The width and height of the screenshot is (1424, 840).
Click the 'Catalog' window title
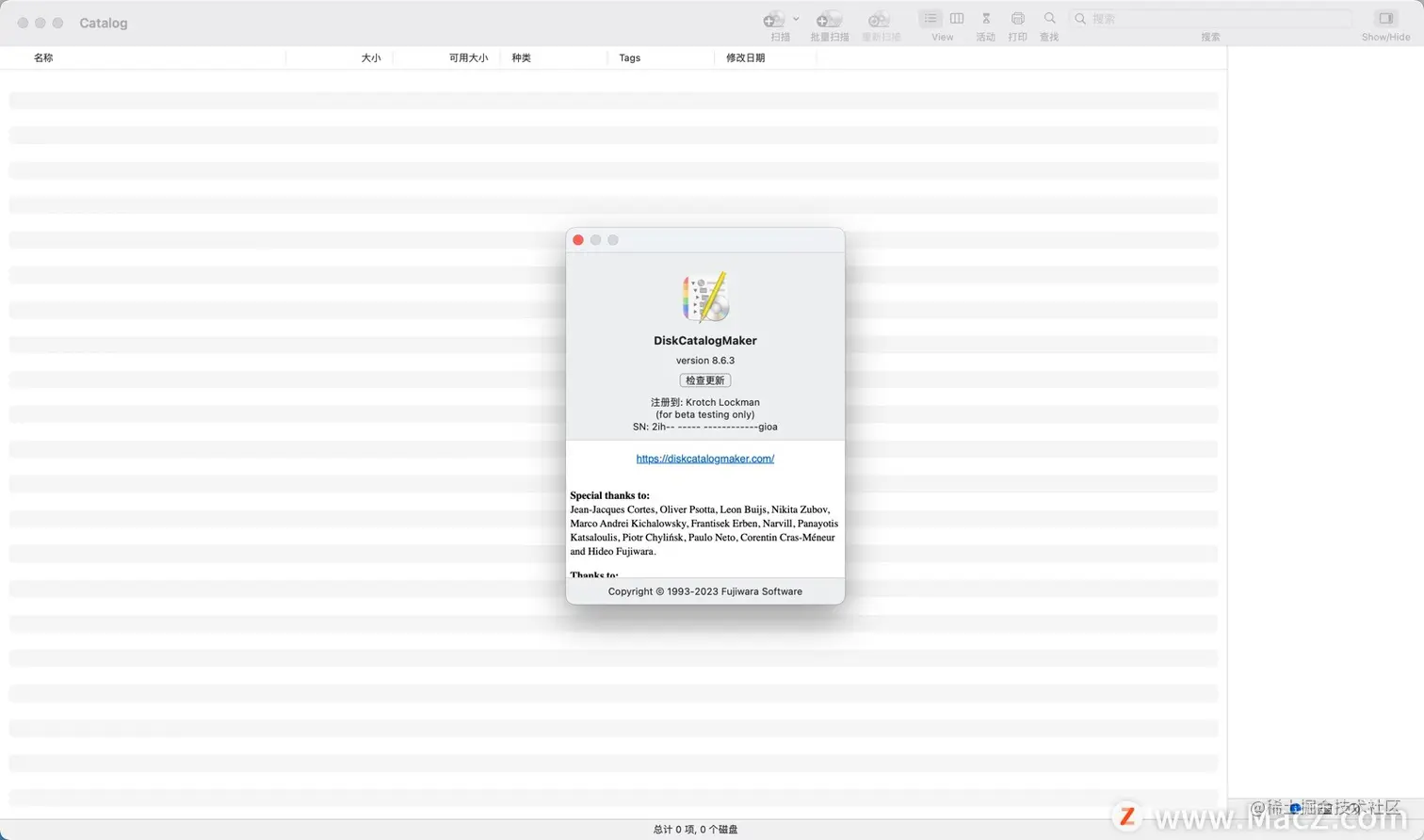tap(104, 23)
